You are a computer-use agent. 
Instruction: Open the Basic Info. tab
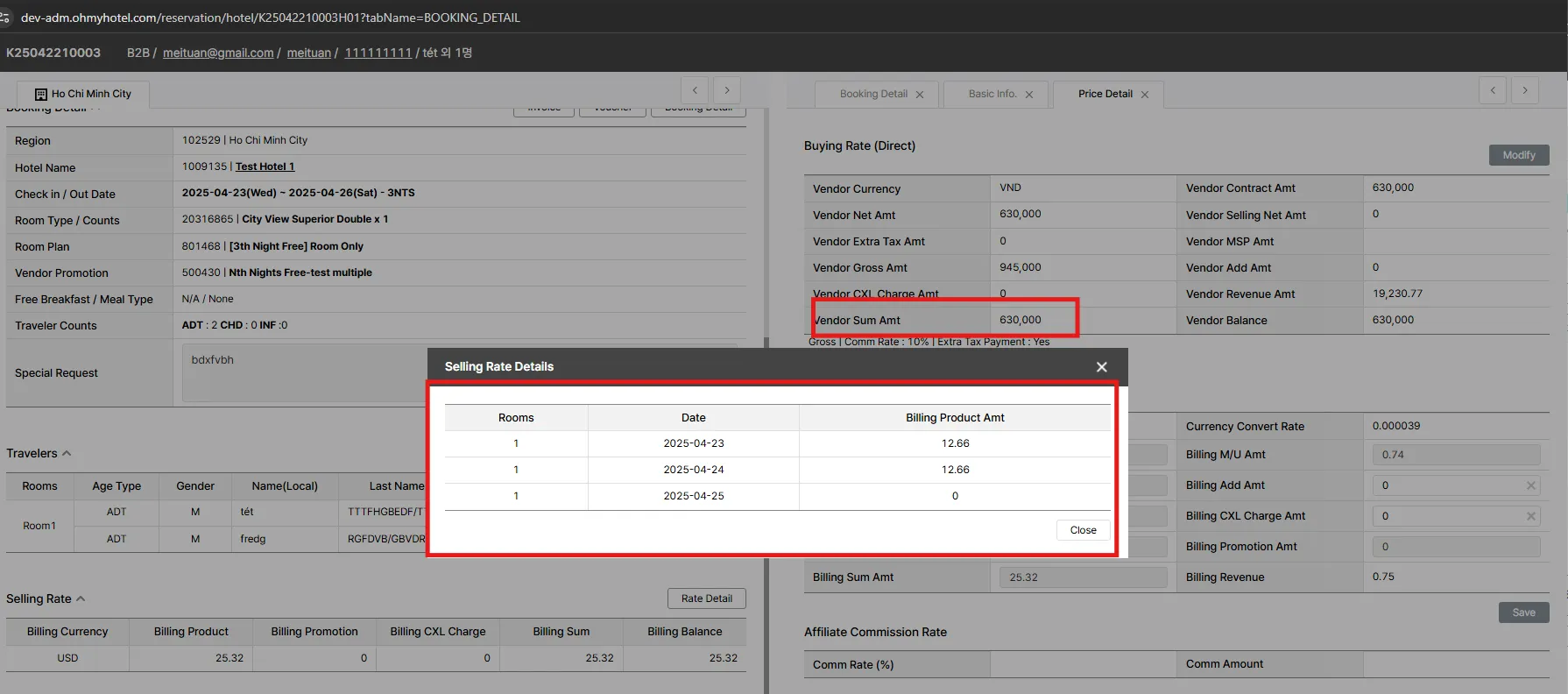pyautogui.click(x=992, y=94)
